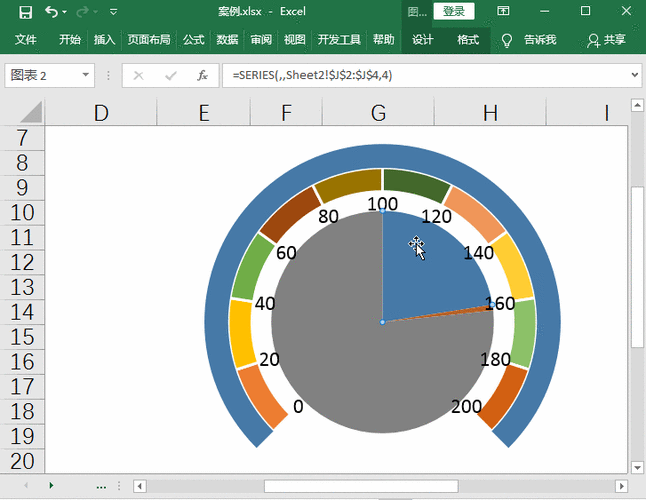Open the 公式 tab

pyautogui.click(x=194, y=40)
